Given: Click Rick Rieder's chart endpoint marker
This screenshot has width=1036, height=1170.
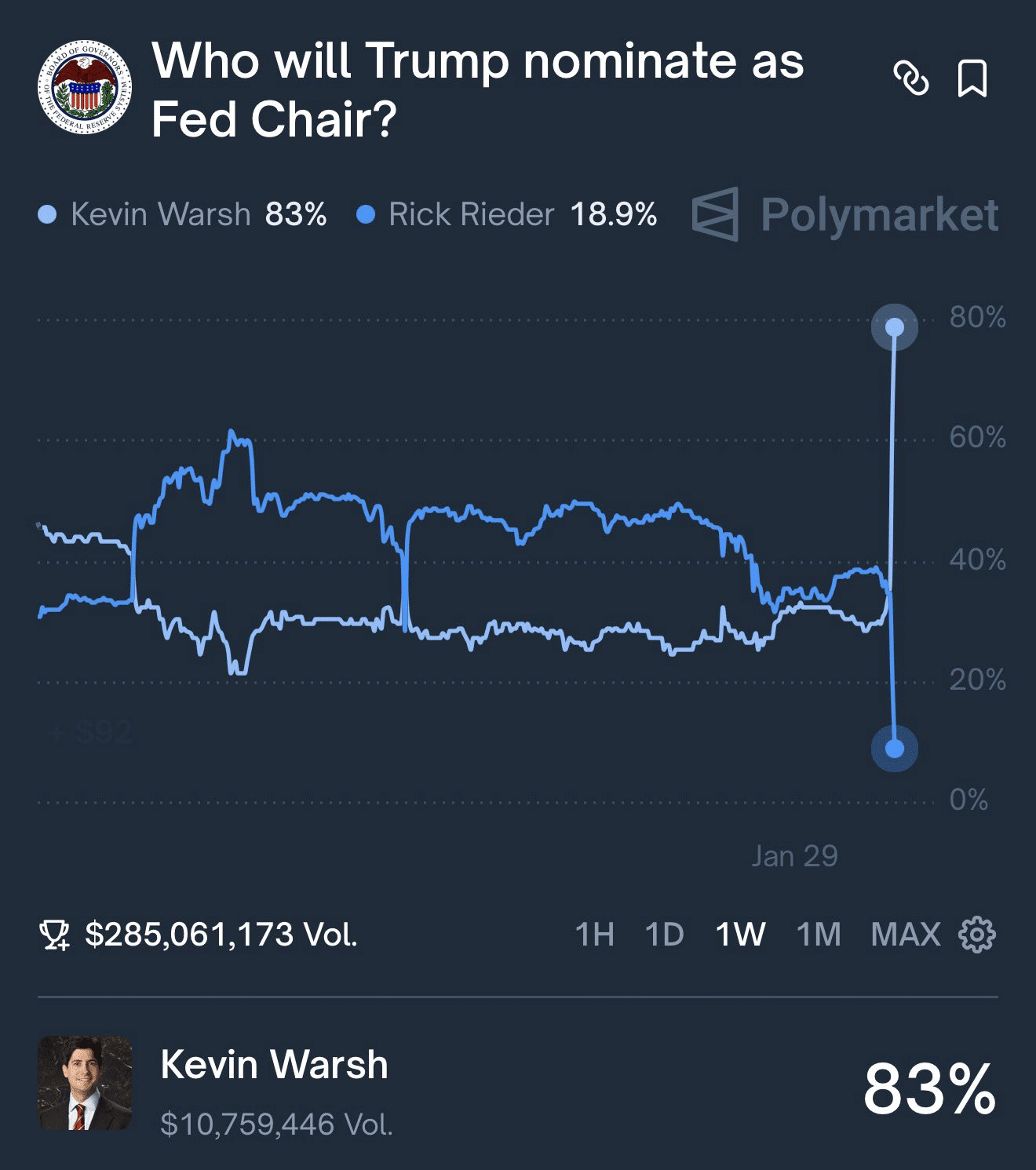Looking at the screenshot, I should [x=894, y=749].
